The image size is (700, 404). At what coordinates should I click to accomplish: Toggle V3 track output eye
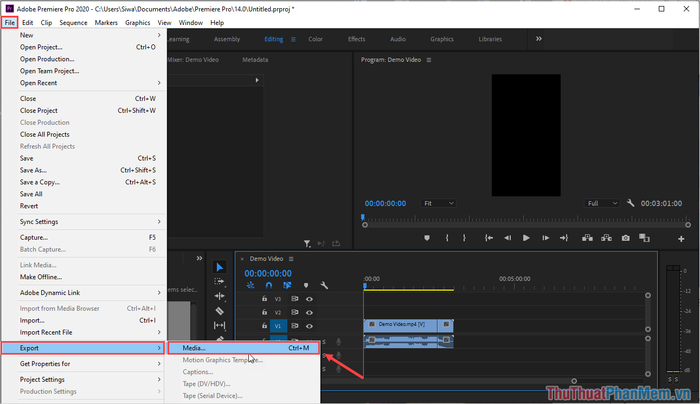(309, 299)
